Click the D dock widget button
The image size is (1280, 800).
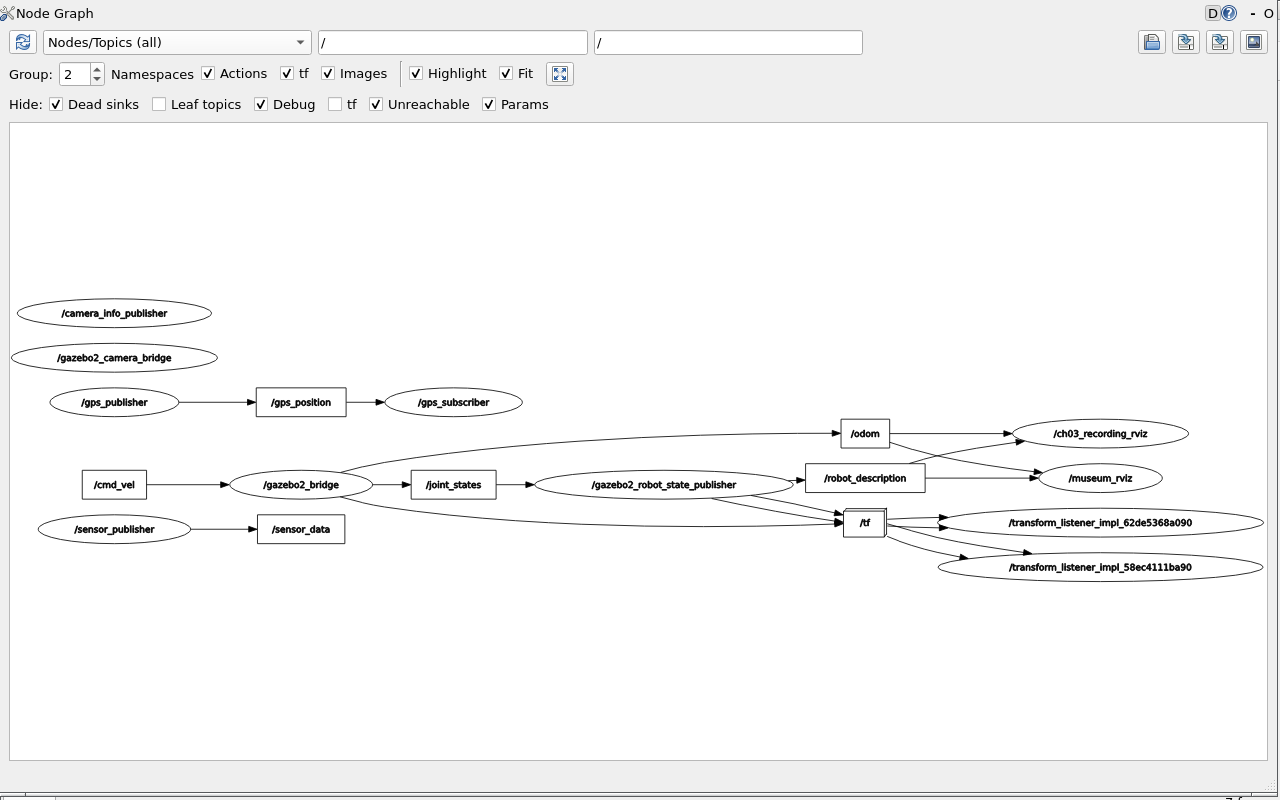click(x=1213, y=13)
